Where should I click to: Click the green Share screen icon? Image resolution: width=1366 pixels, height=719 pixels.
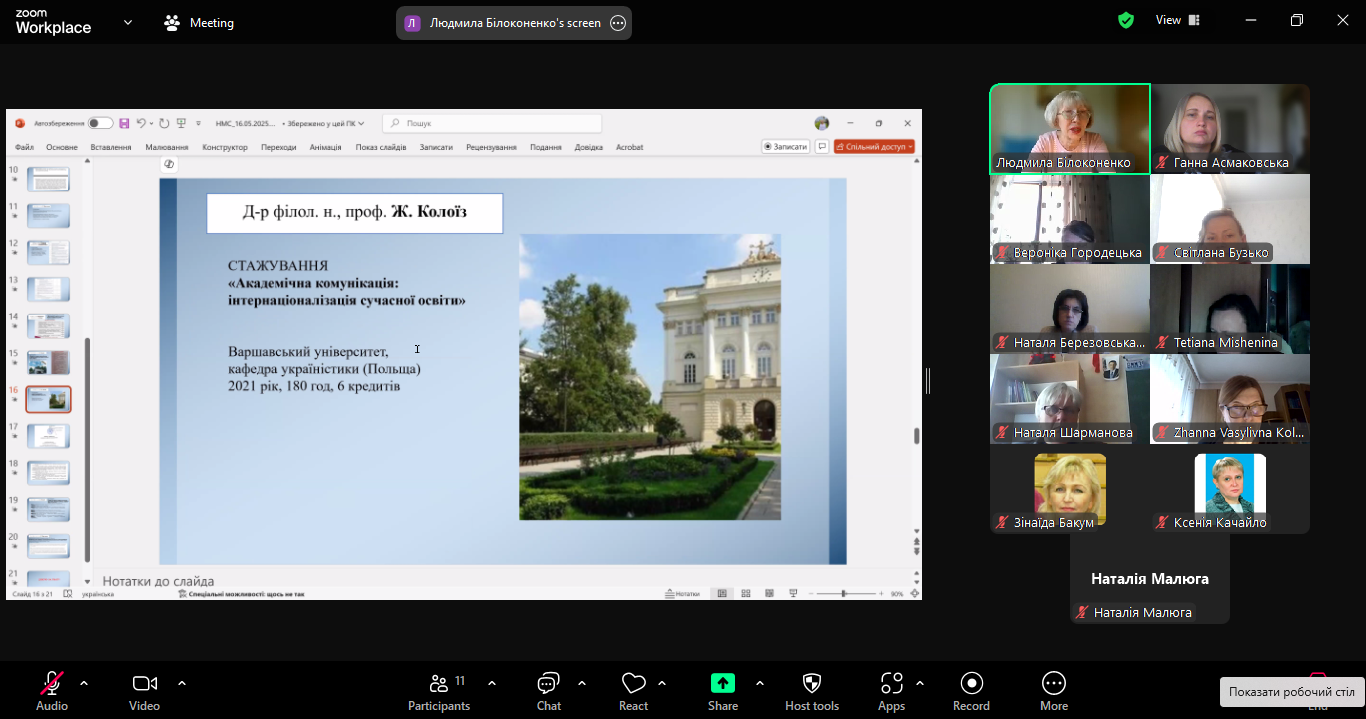coord(722,683)
